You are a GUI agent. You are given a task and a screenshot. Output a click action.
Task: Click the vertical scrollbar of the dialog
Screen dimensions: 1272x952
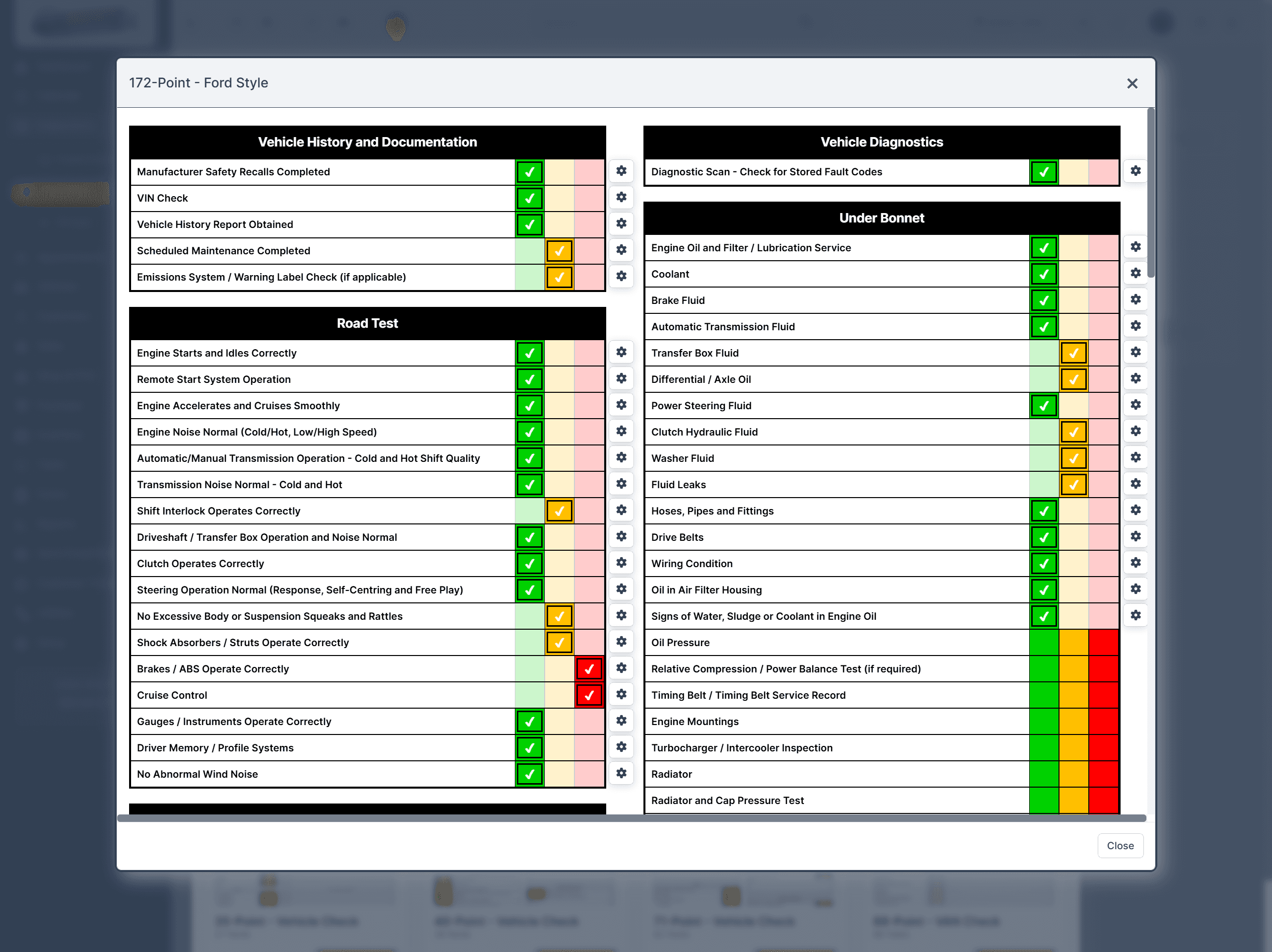[1150, 193]
